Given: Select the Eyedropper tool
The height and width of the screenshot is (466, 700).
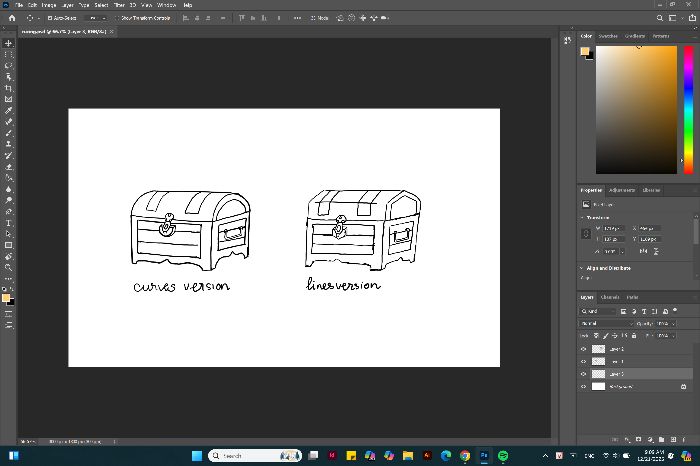Looking at the screenshot, I should [x=8, y=111].
